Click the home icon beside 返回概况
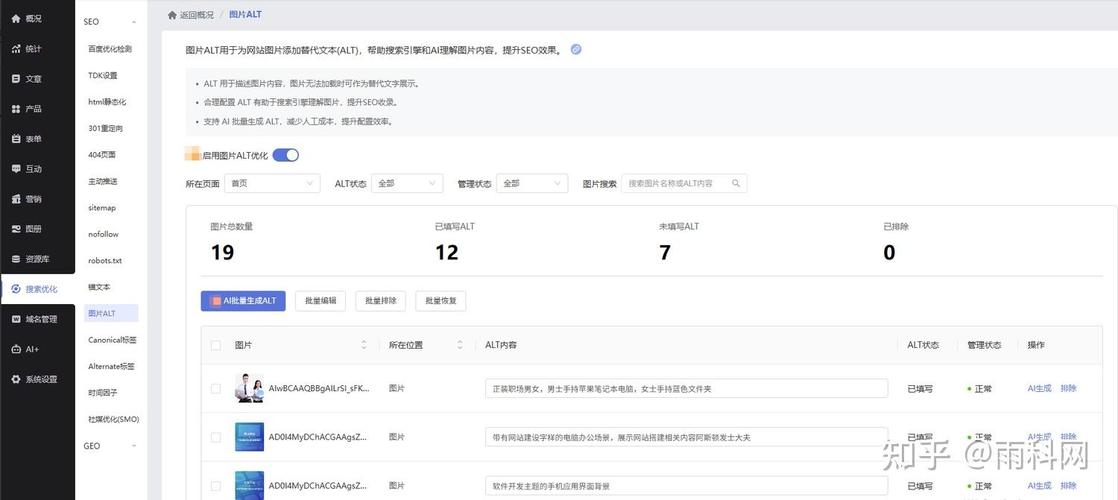This screenshot has width=1118, height=500. 172,14
